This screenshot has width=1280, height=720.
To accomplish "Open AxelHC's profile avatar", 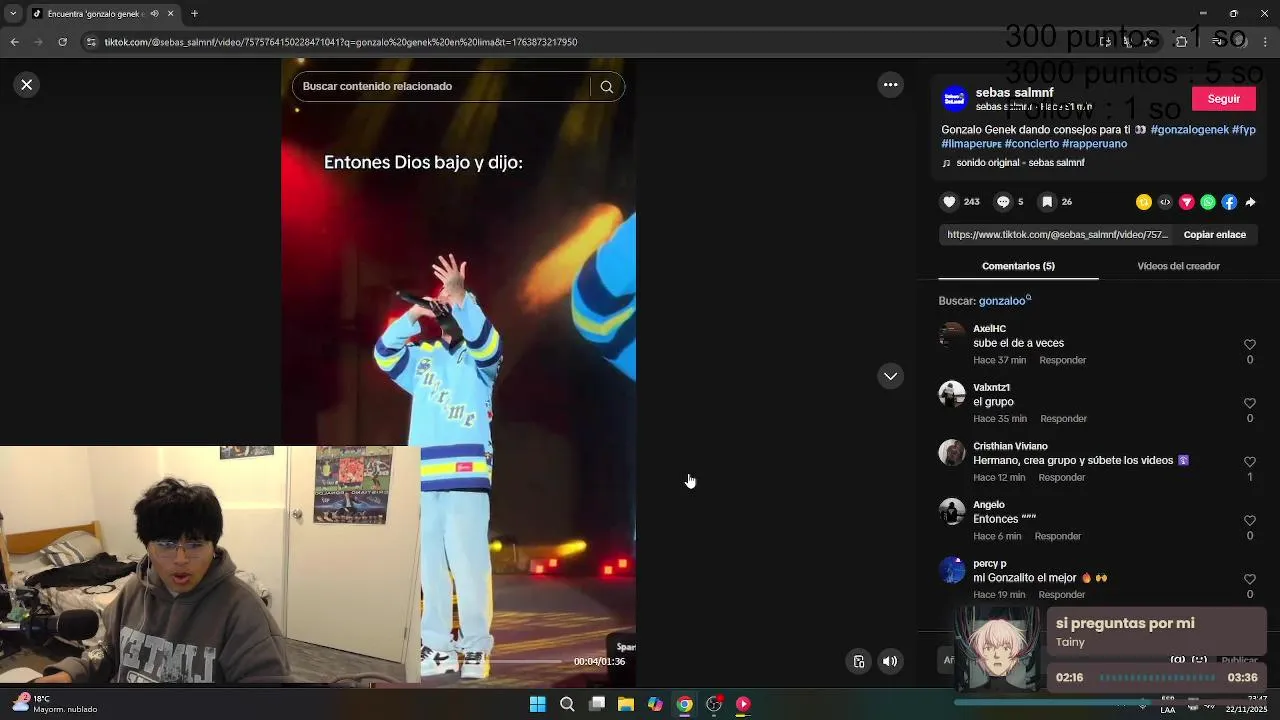I will pyautogui.click(x=952, y=335).
